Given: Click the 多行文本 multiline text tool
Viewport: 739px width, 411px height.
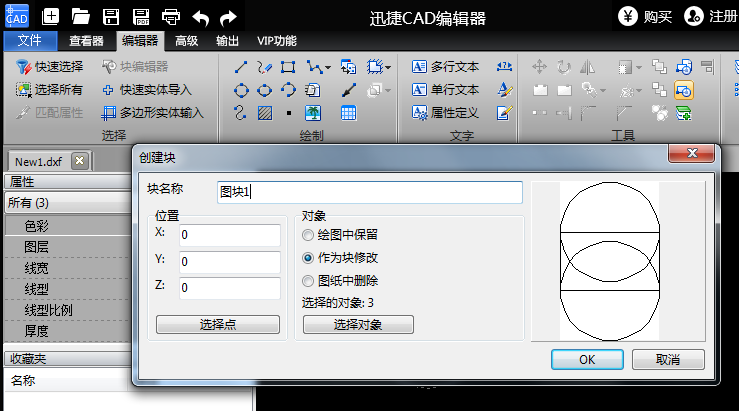Looking at the screenshot, I should pos(445,67).
